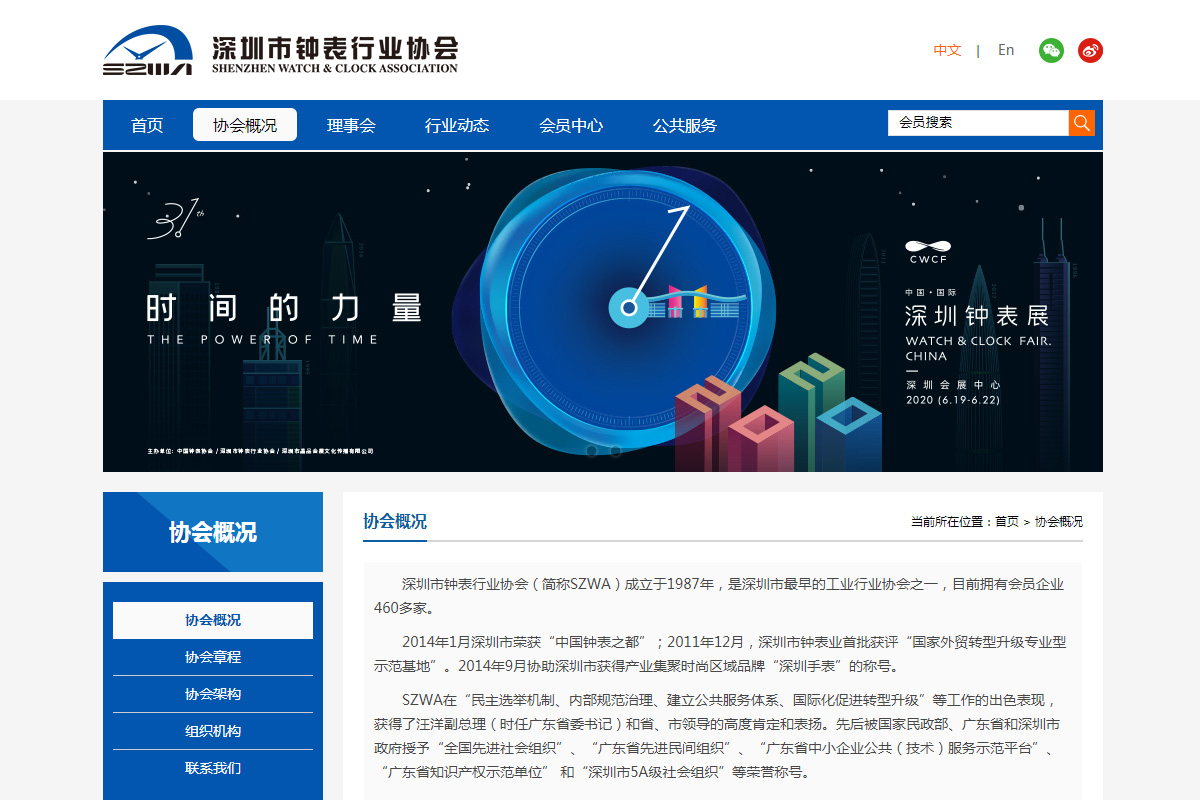This screenshot has width=1200, height=800.
Task: Go to 首页 in navigation bar
Action: tap(147, 125)
